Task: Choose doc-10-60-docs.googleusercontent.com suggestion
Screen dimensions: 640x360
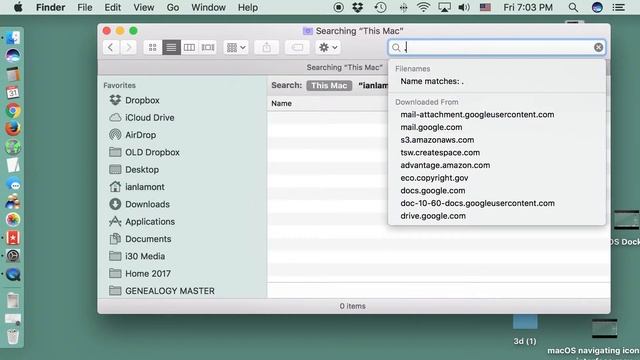Action: click(x=497, y=203)
